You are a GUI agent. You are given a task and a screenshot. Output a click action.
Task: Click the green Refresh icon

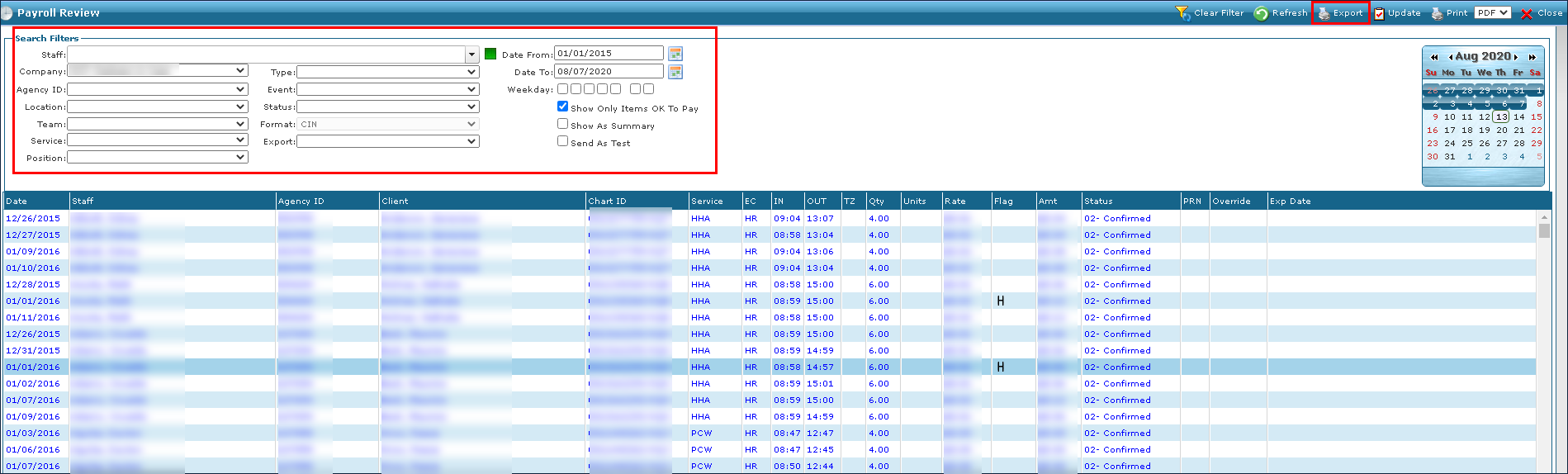pos(1261,13)
